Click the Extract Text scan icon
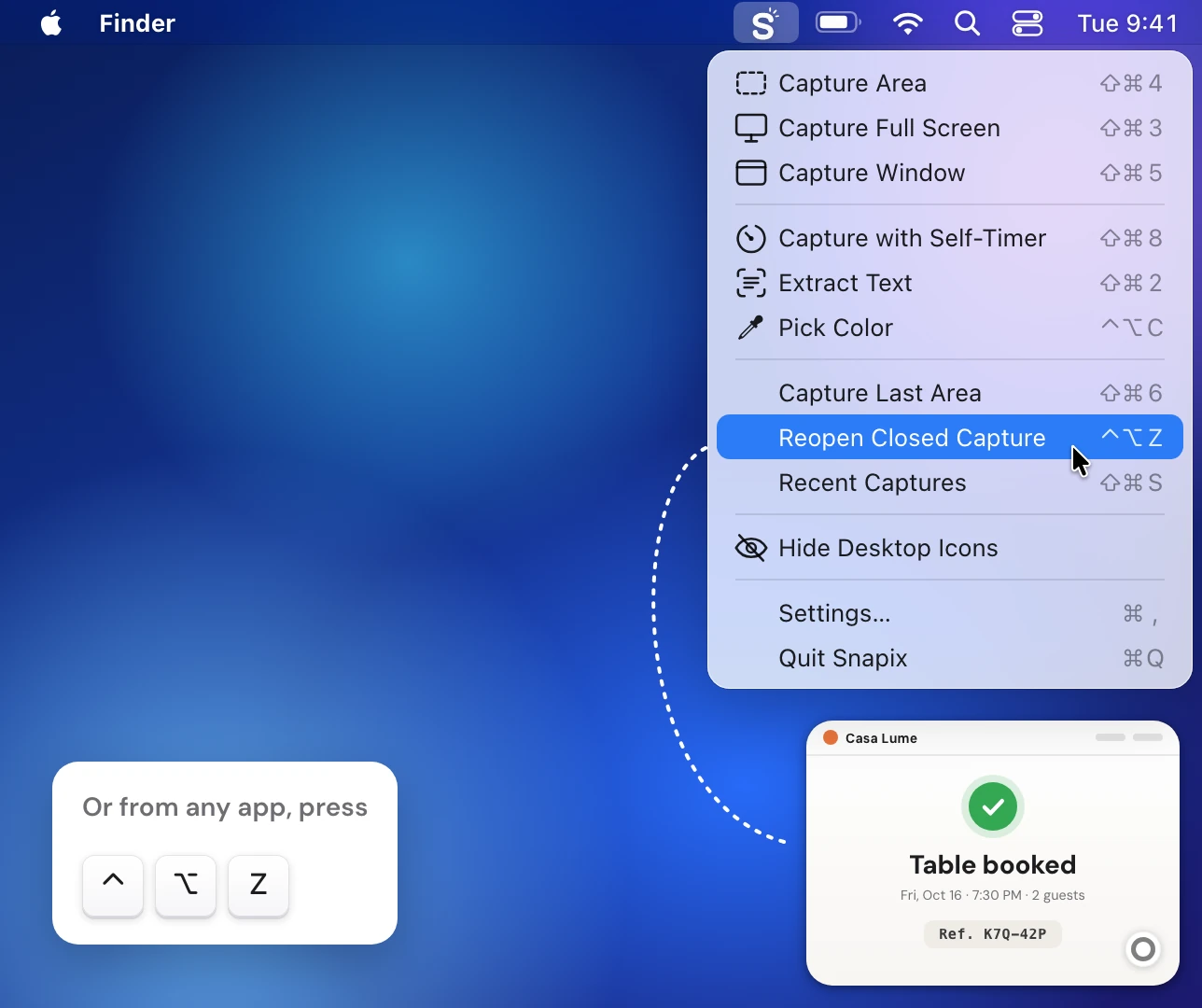This screenshot has height=1008, width=1202. (x=751, y=283)
